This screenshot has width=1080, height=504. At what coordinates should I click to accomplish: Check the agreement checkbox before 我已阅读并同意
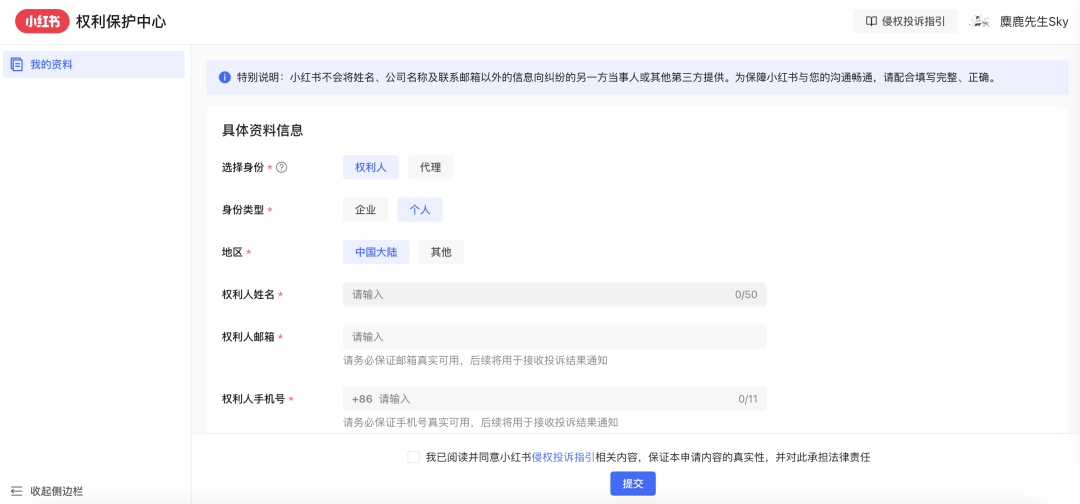pyautogui.click(x=414, y=457)
